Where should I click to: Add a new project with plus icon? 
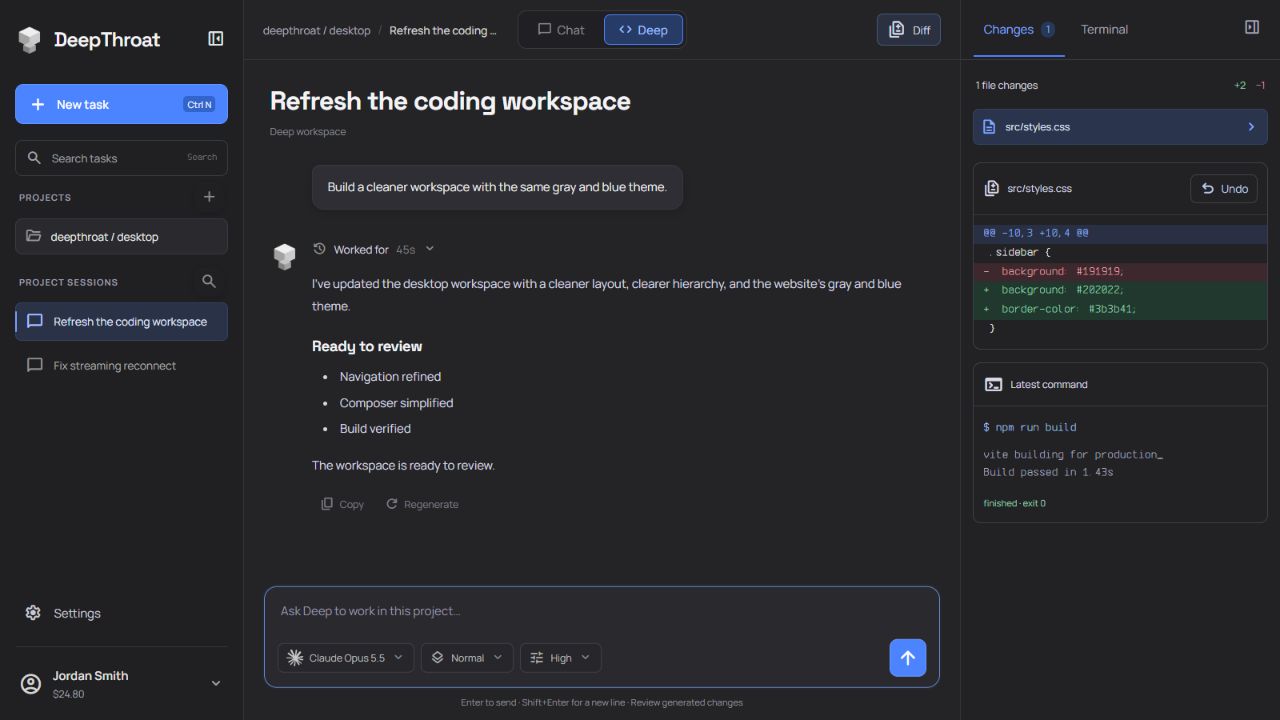pyautogui.click(x=209, y=197)
